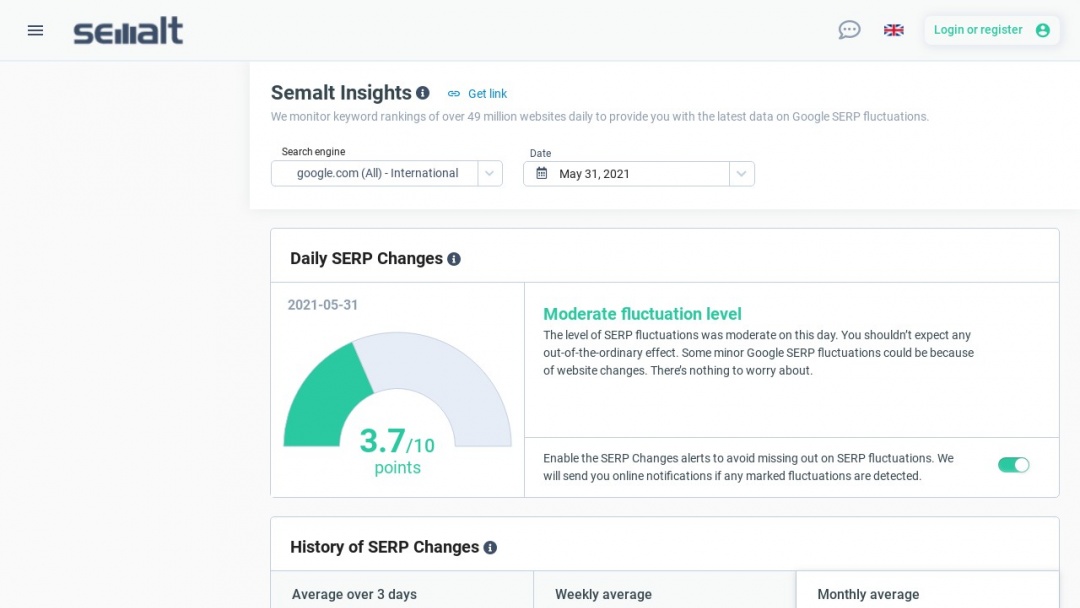The image size is (1080, 608).
Task: Change language via UK flag icon
Action: tap(894, 30)
